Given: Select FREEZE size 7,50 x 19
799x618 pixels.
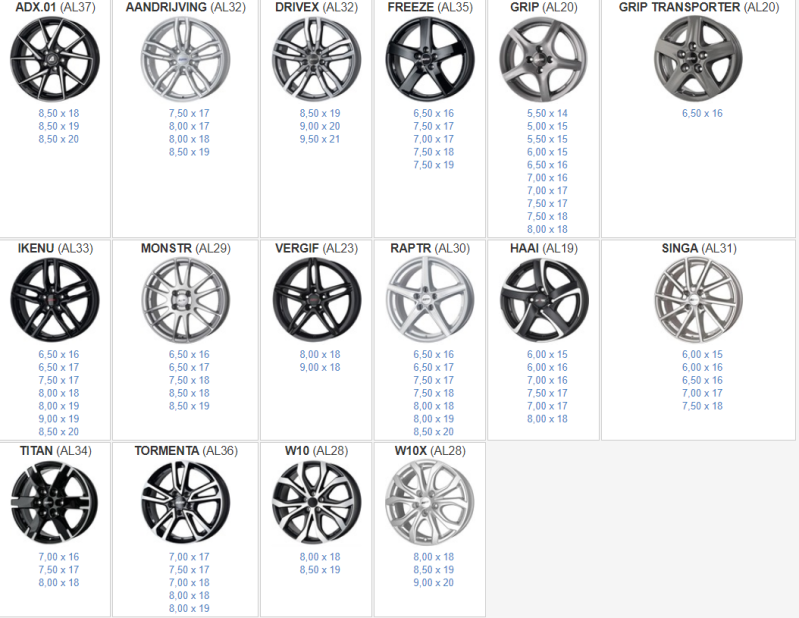Looking at the screenshot, I should (434, 165).
